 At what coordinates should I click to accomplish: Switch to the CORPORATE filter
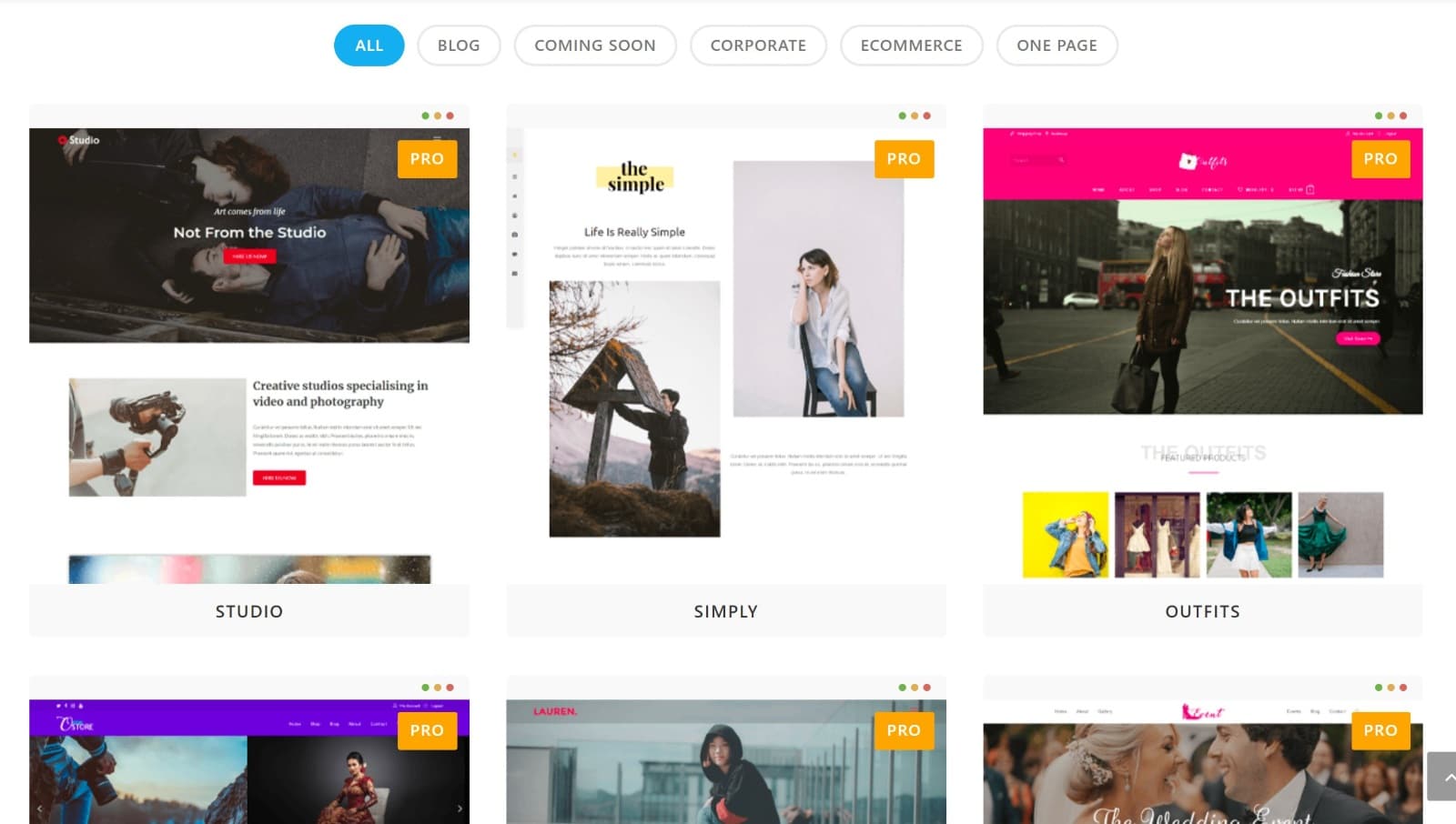click(x=758, y=45)
